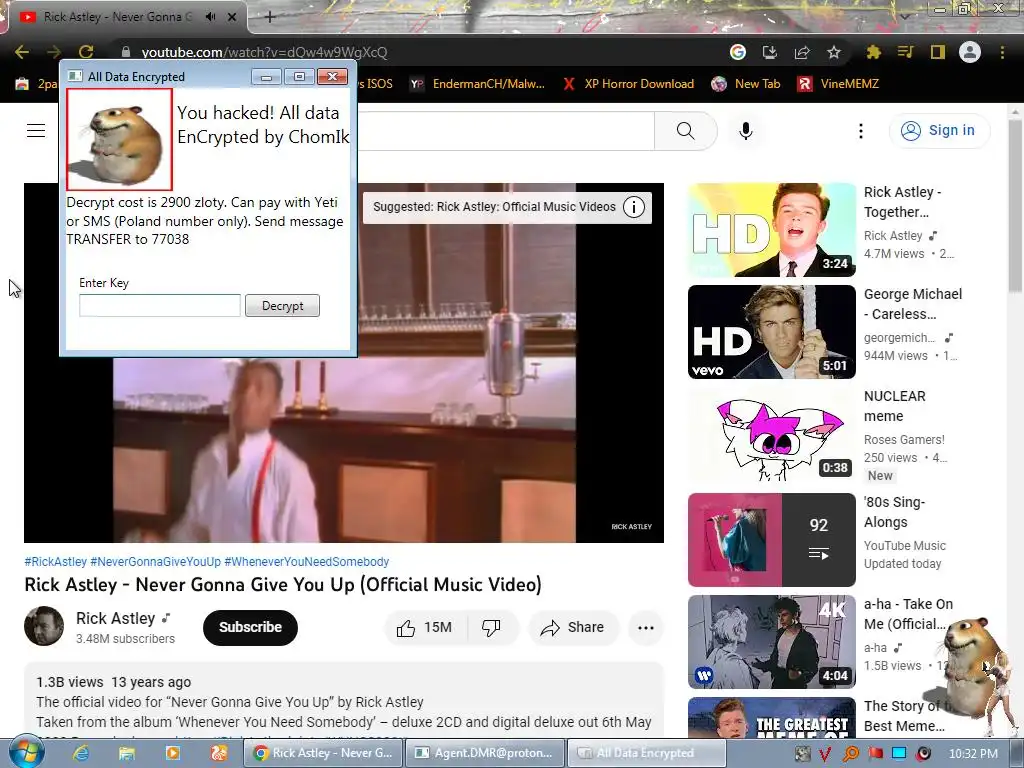Like the video with 15M thumbs up
Viewport: 1024px width, 768px height.
(x=425, y=628)
